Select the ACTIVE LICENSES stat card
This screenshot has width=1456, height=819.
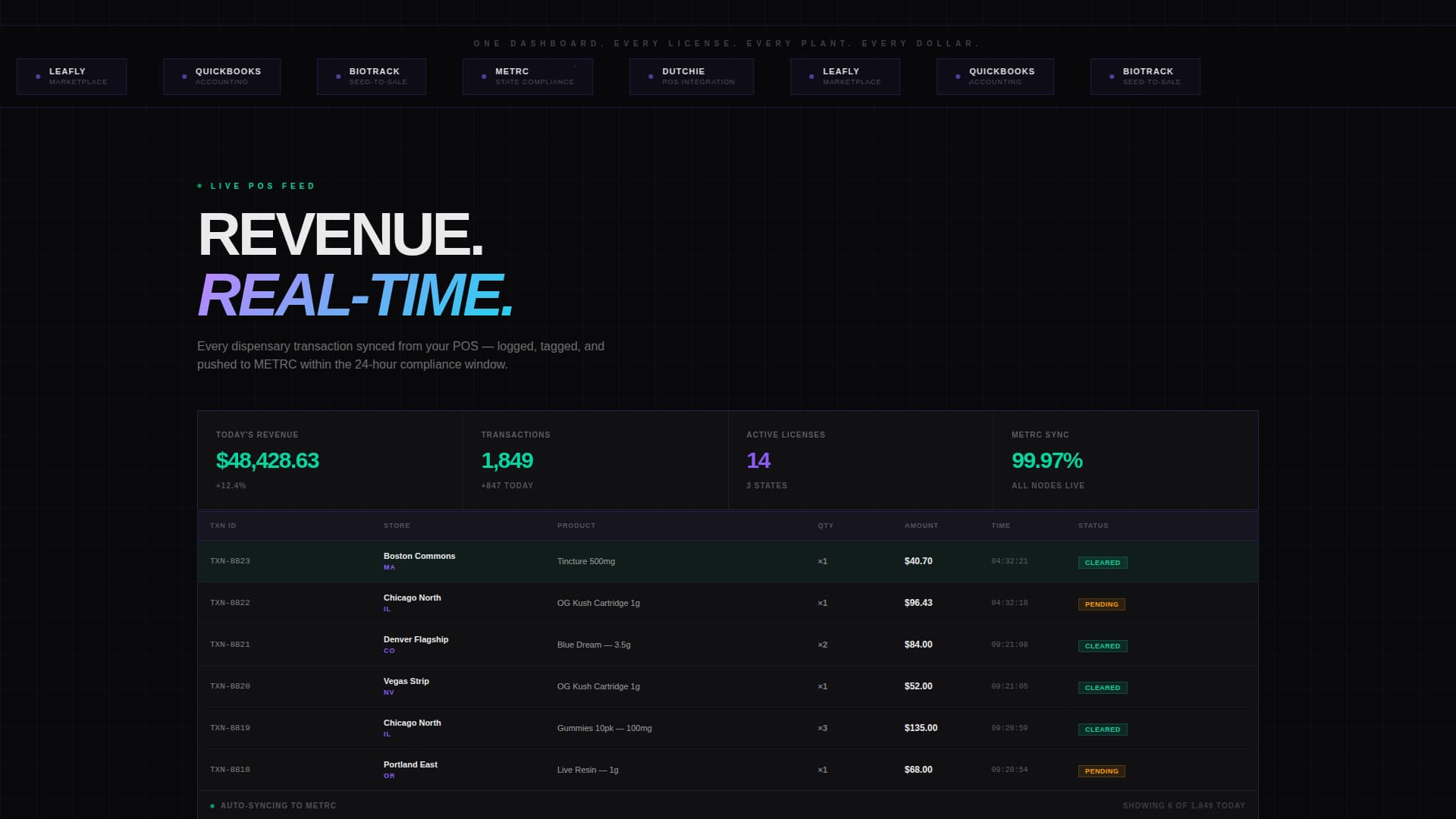[860, 460]
